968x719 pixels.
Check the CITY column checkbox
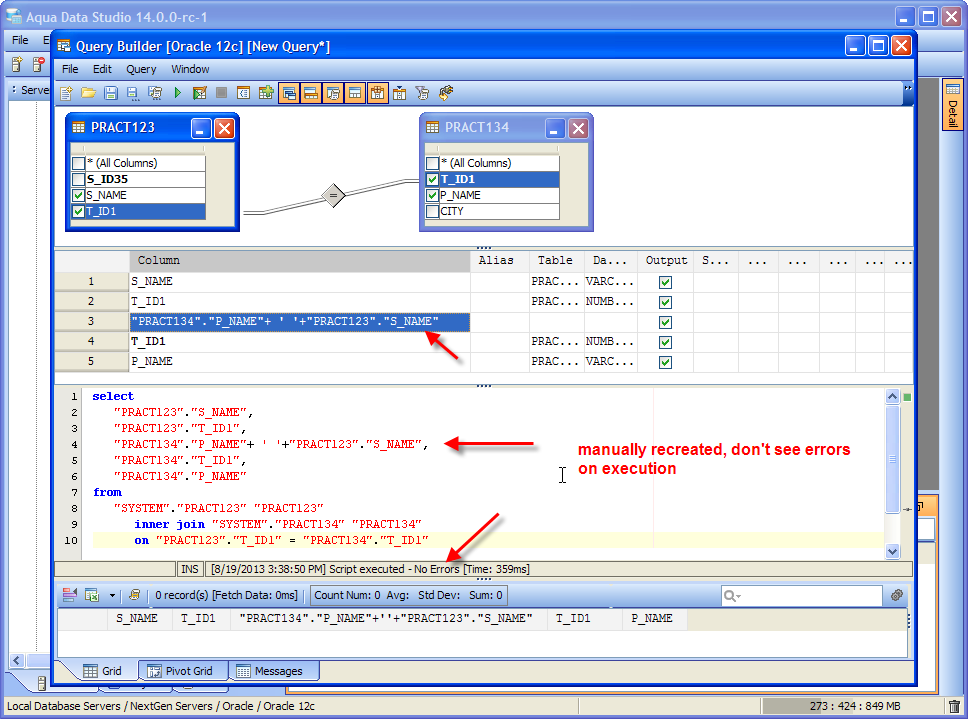pyautogui.click(x=433, y=211)
